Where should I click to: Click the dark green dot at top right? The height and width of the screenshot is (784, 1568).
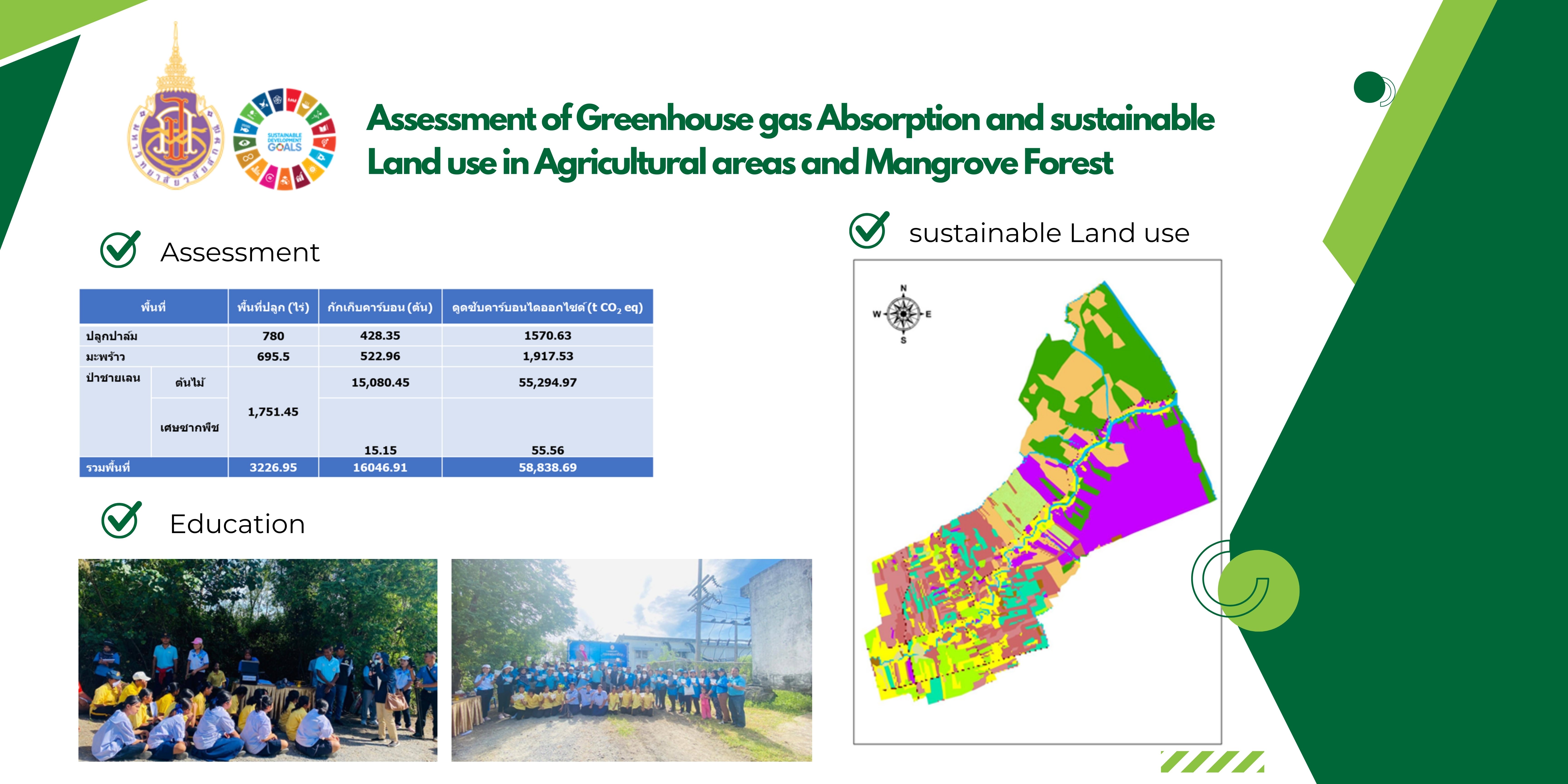[x=1369, y=88]
